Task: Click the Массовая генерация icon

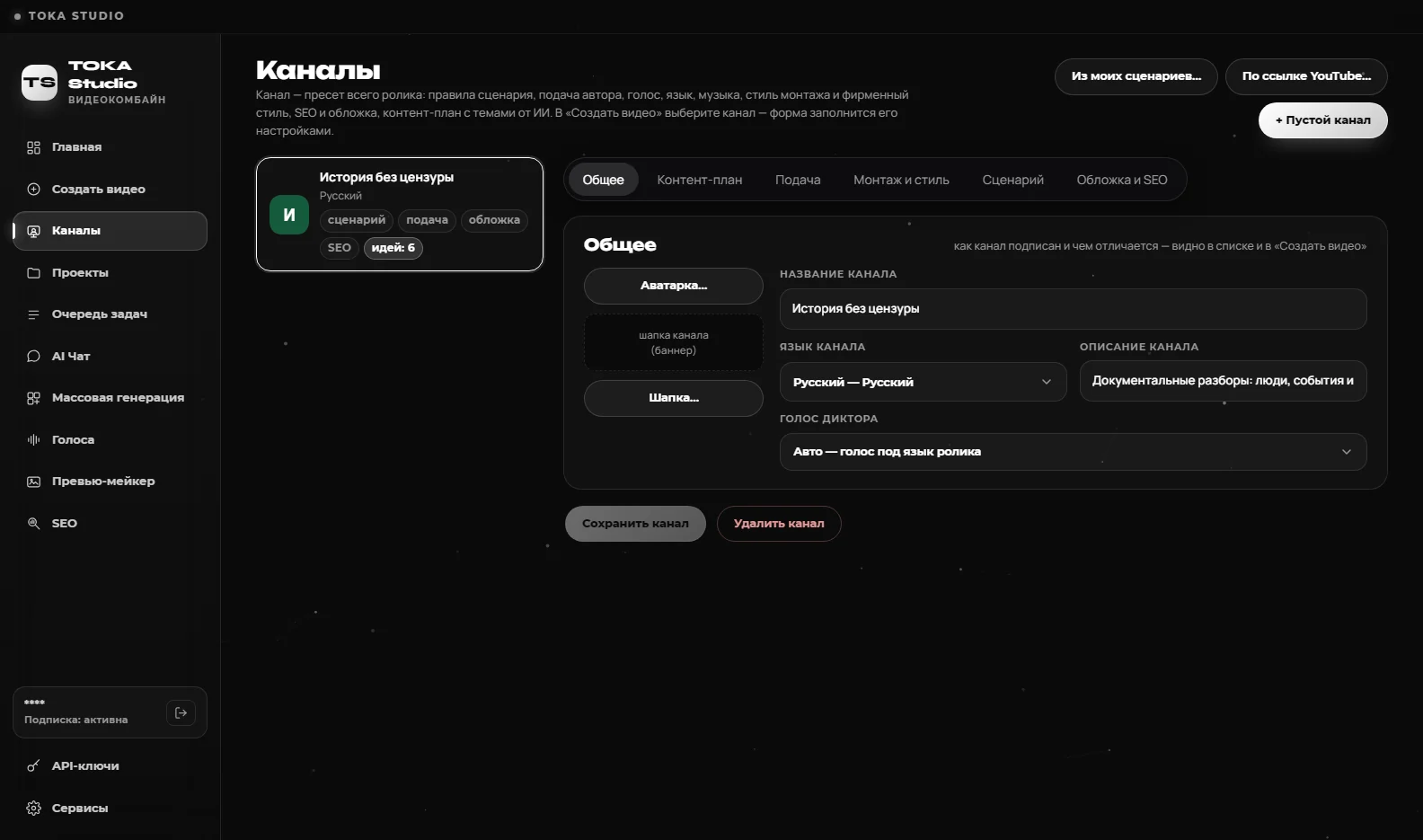Action: click(x=33, y=398)
